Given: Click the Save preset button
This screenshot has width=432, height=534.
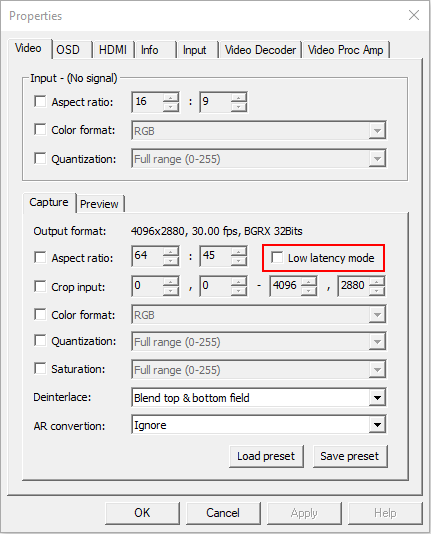Looking at the screenshot, I should tap(350, 456).
